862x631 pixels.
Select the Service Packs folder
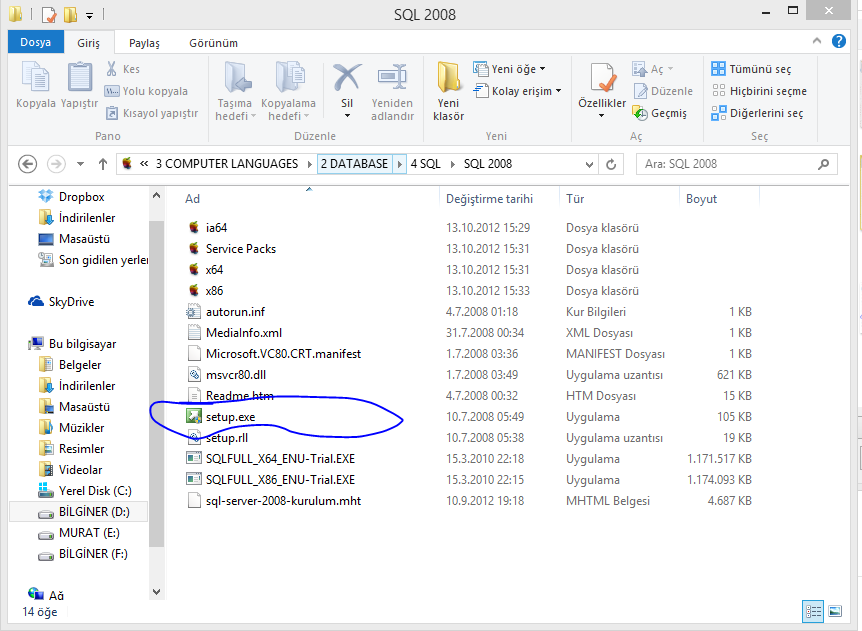click(x=241, y=248)
